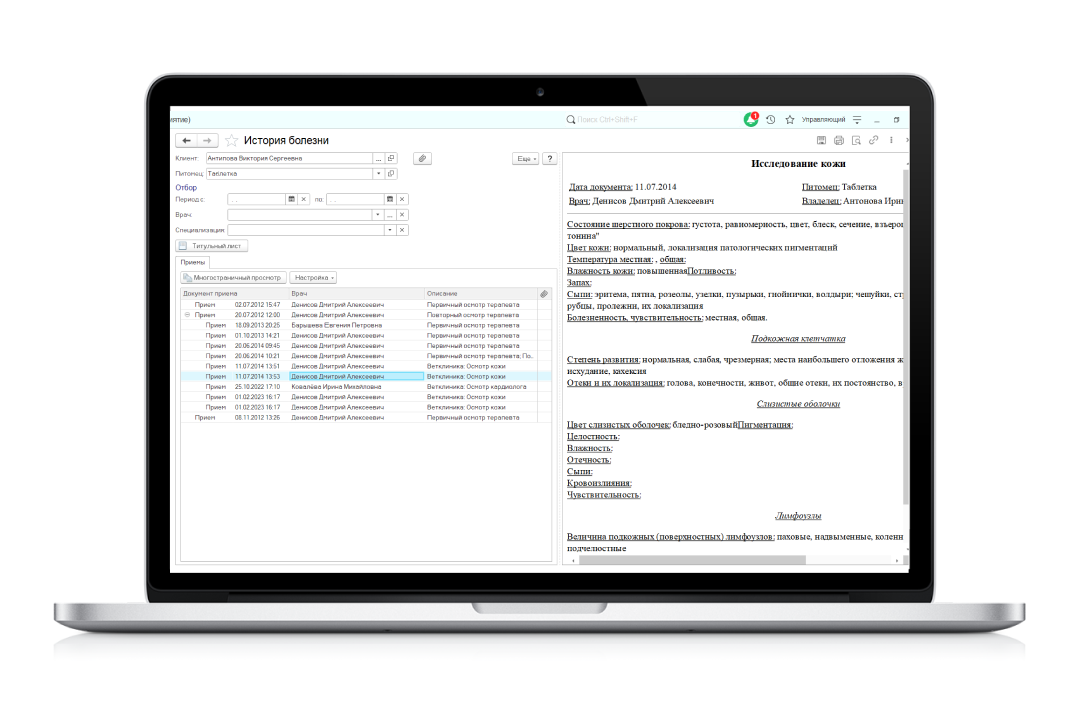The image size is (1080, 710).
Task: Switch to the 'Приемы' tab
Action: [192, 261]
